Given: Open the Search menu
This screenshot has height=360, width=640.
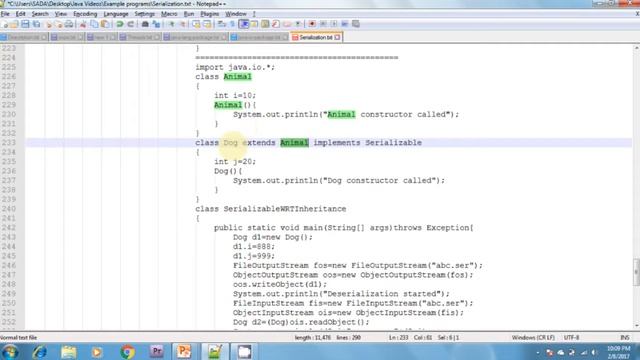Looking at the screenshot, I should [x=40, y=14].
